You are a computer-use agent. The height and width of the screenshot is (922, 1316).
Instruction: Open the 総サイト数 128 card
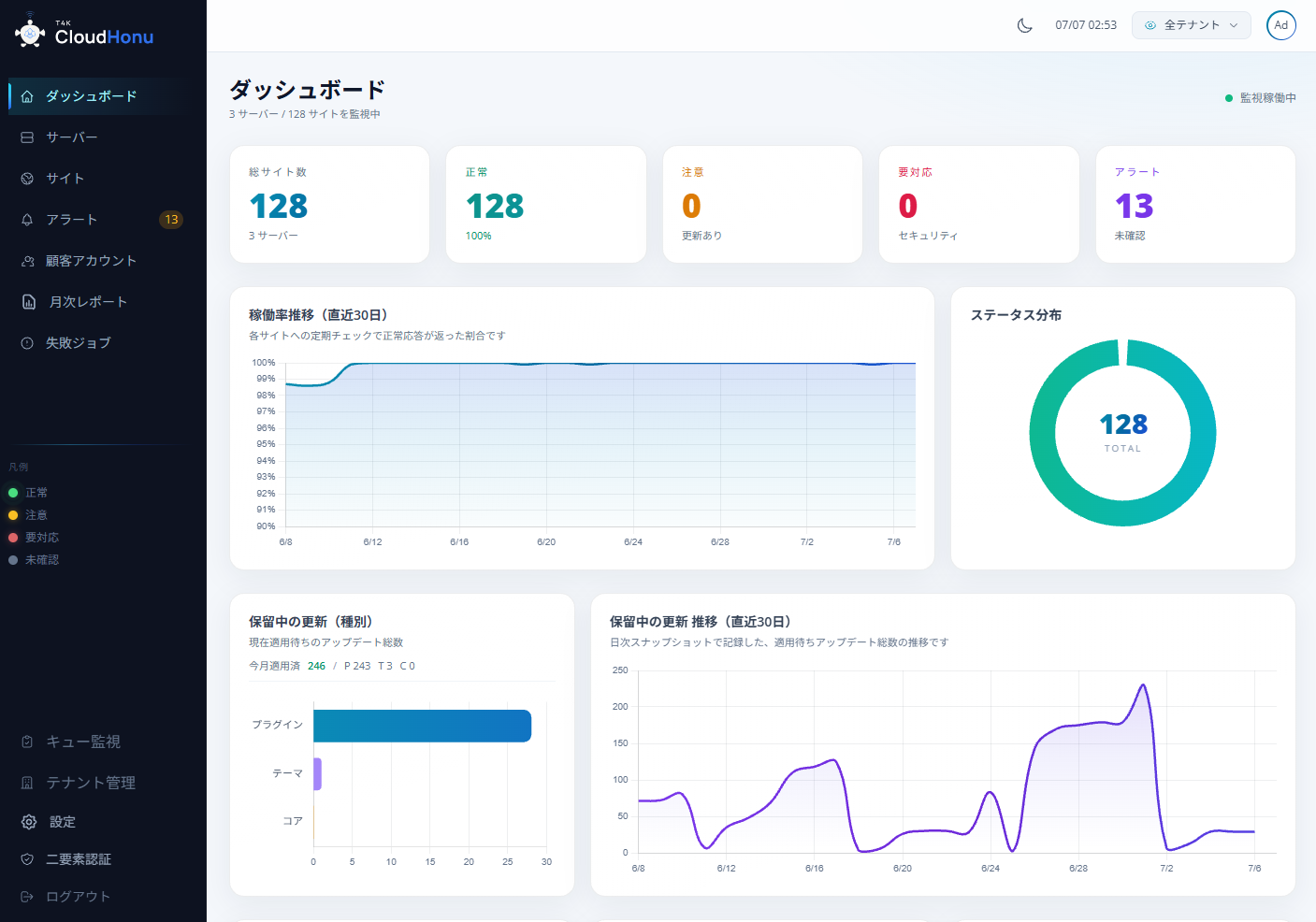[x=329, y=204]
